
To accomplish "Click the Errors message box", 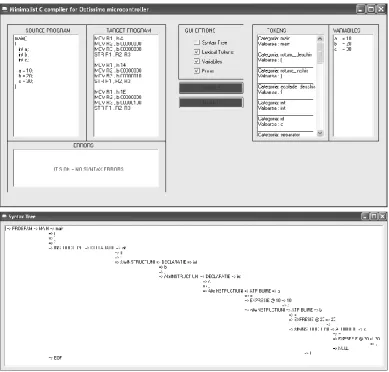I will pyautogui.click(x=86, y=168).
